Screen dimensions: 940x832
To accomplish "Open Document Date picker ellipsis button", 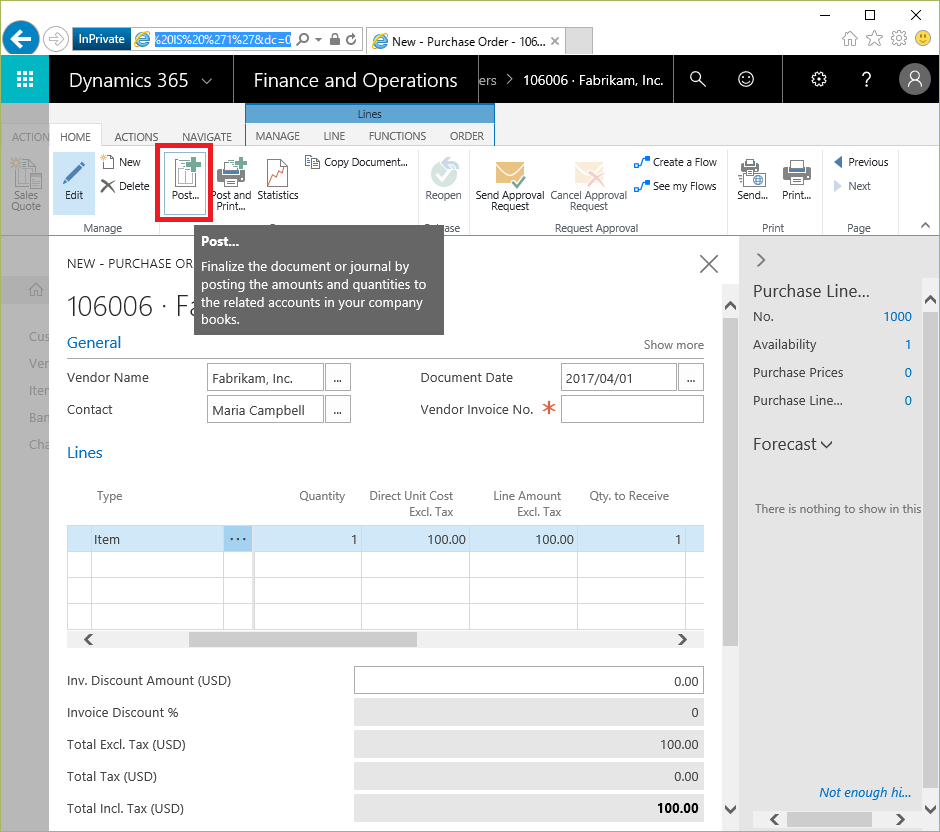I will pos(691,378).
